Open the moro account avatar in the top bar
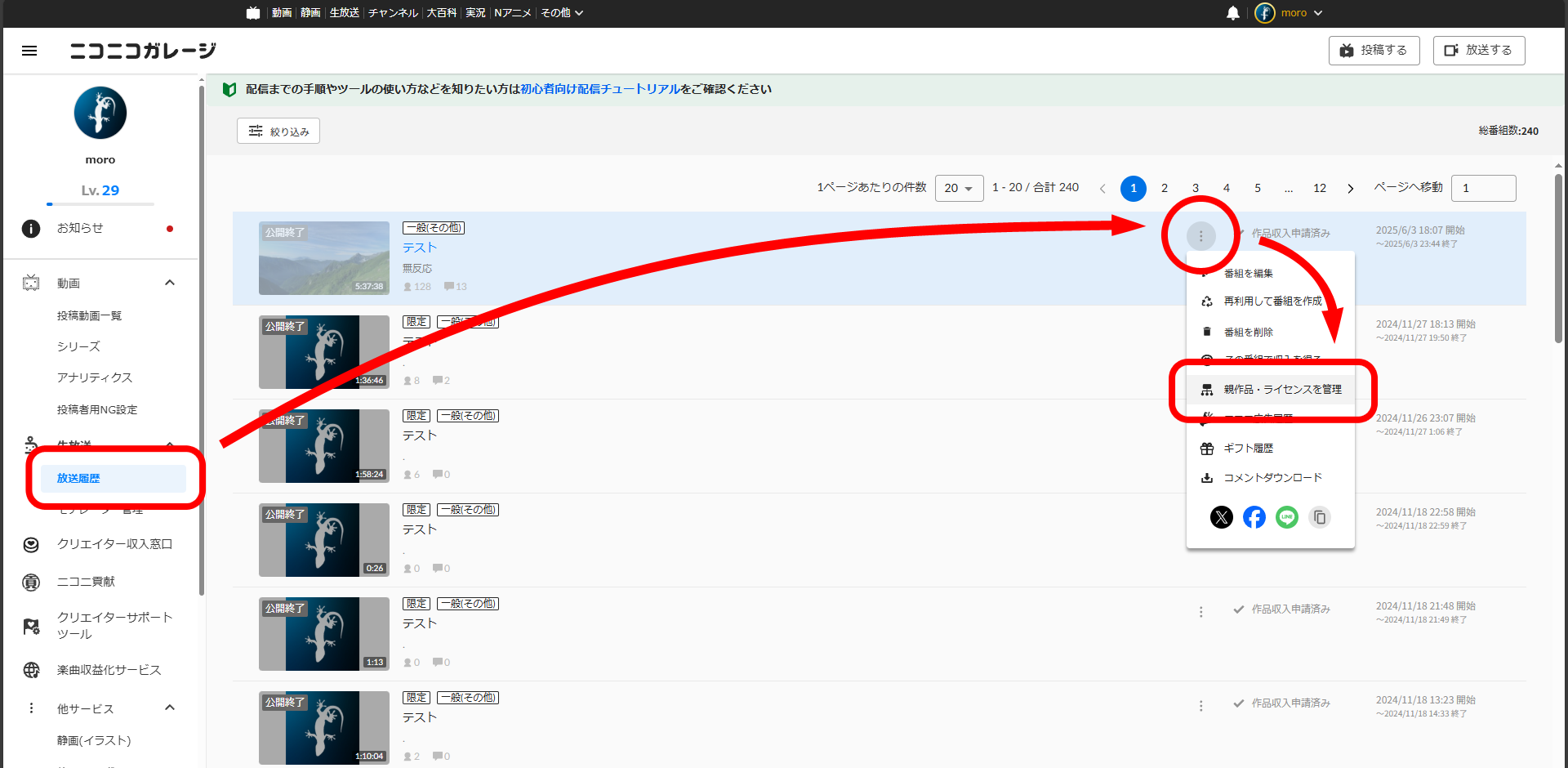Screen dimensions: 1568x768 [x=1264, y=13]
